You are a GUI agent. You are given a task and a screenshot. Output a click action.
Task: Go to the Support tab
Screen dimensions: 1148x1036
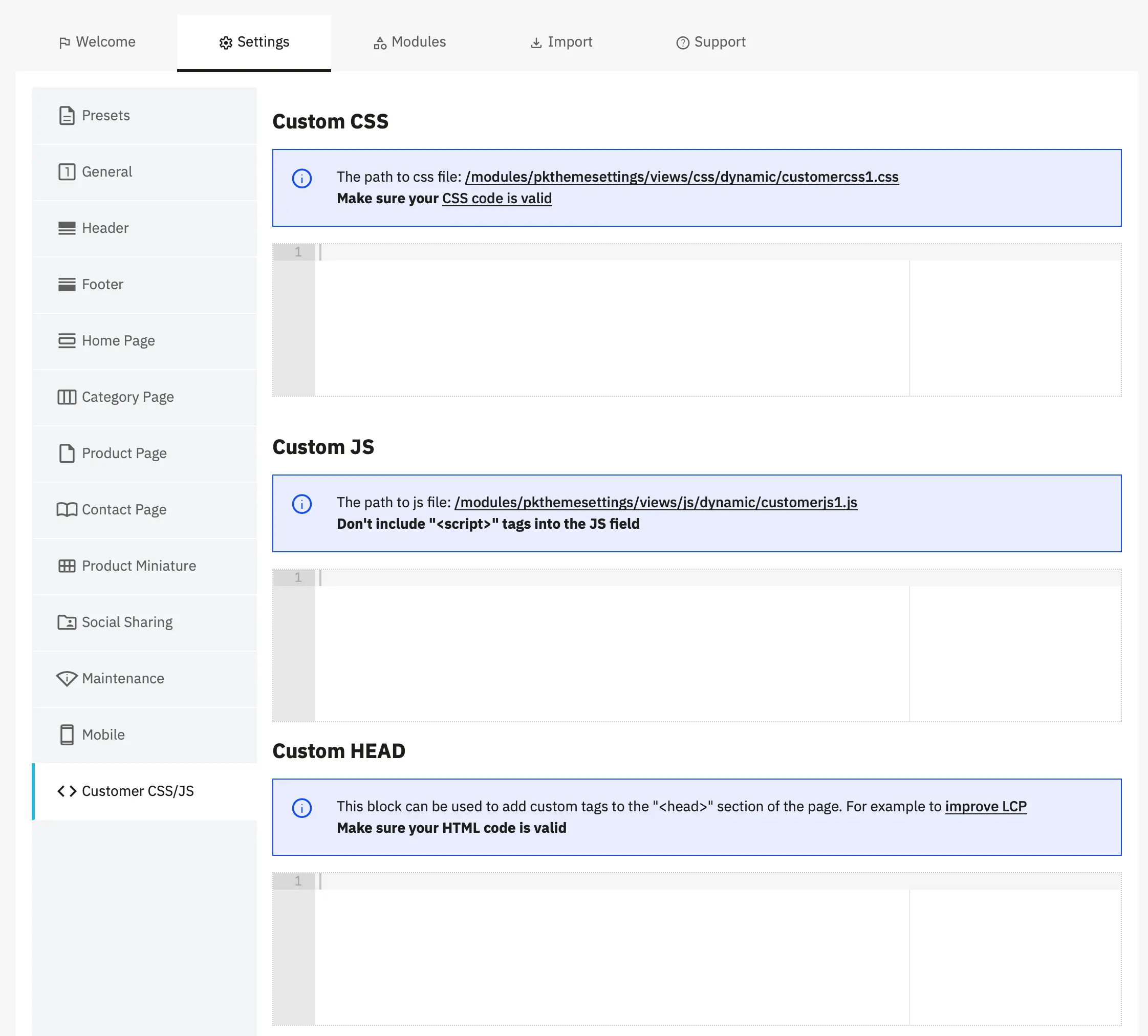710,42
